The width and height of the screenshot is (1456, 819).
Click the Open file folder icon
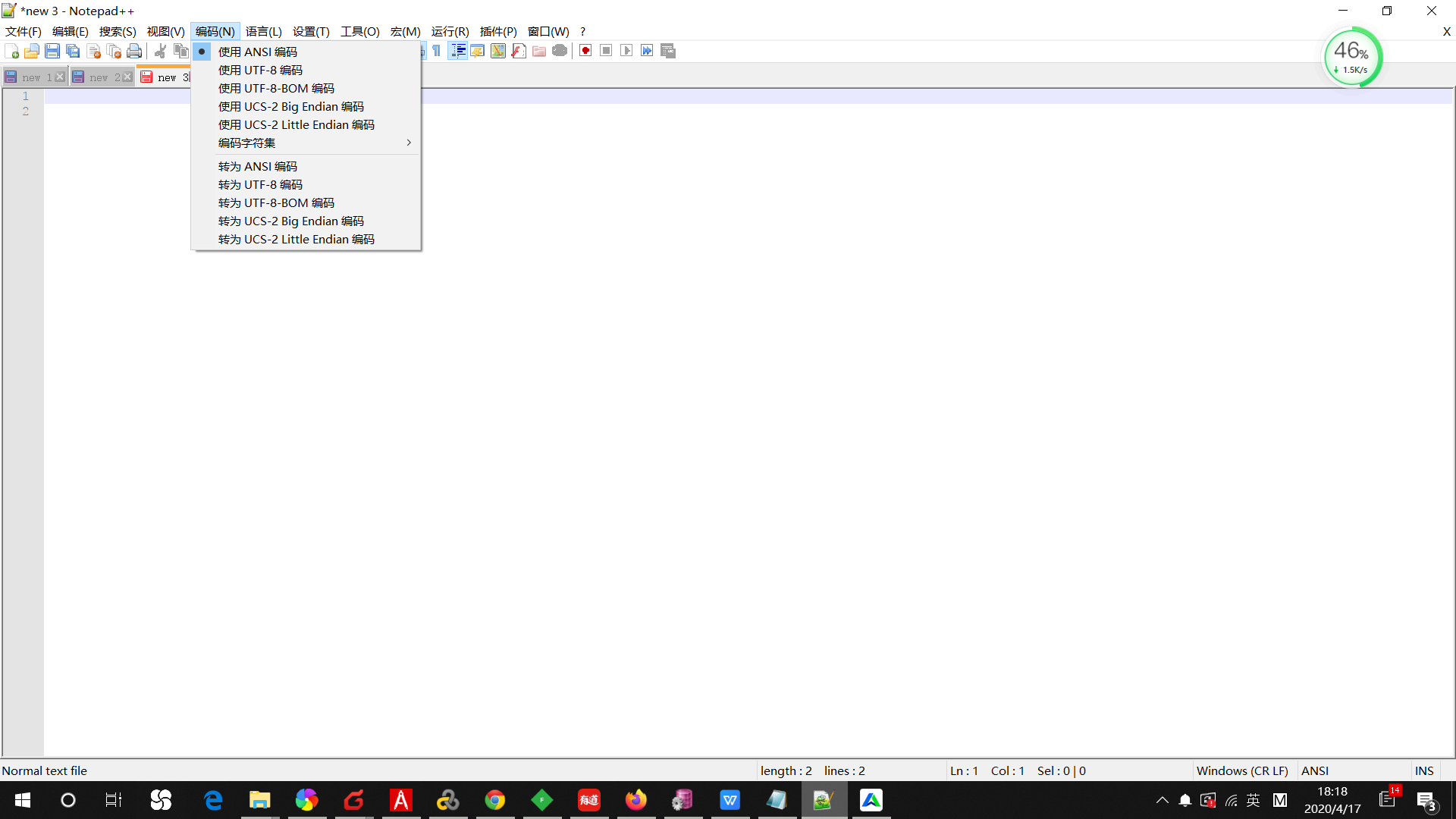32,51
